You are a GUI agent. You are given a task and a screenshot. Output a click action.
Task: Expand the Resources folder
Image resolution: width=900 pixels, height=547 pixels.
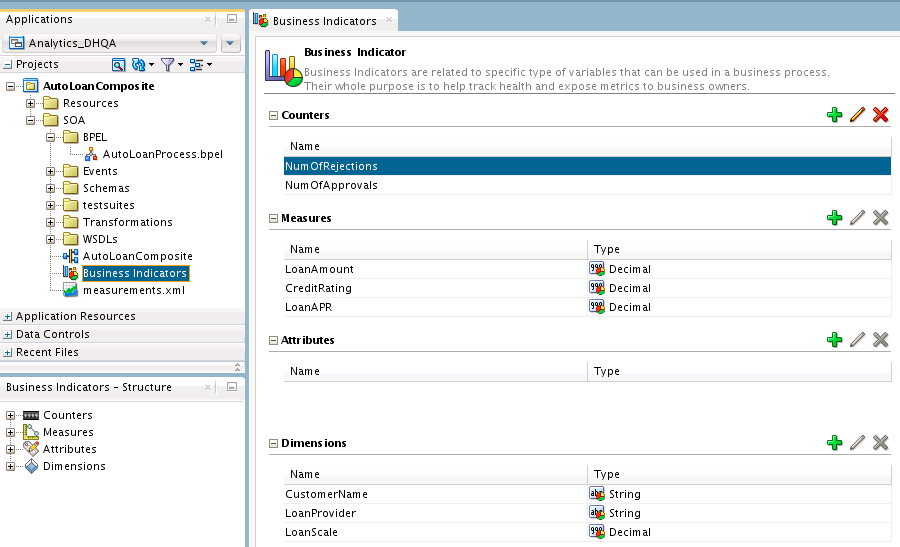point(30,103)
